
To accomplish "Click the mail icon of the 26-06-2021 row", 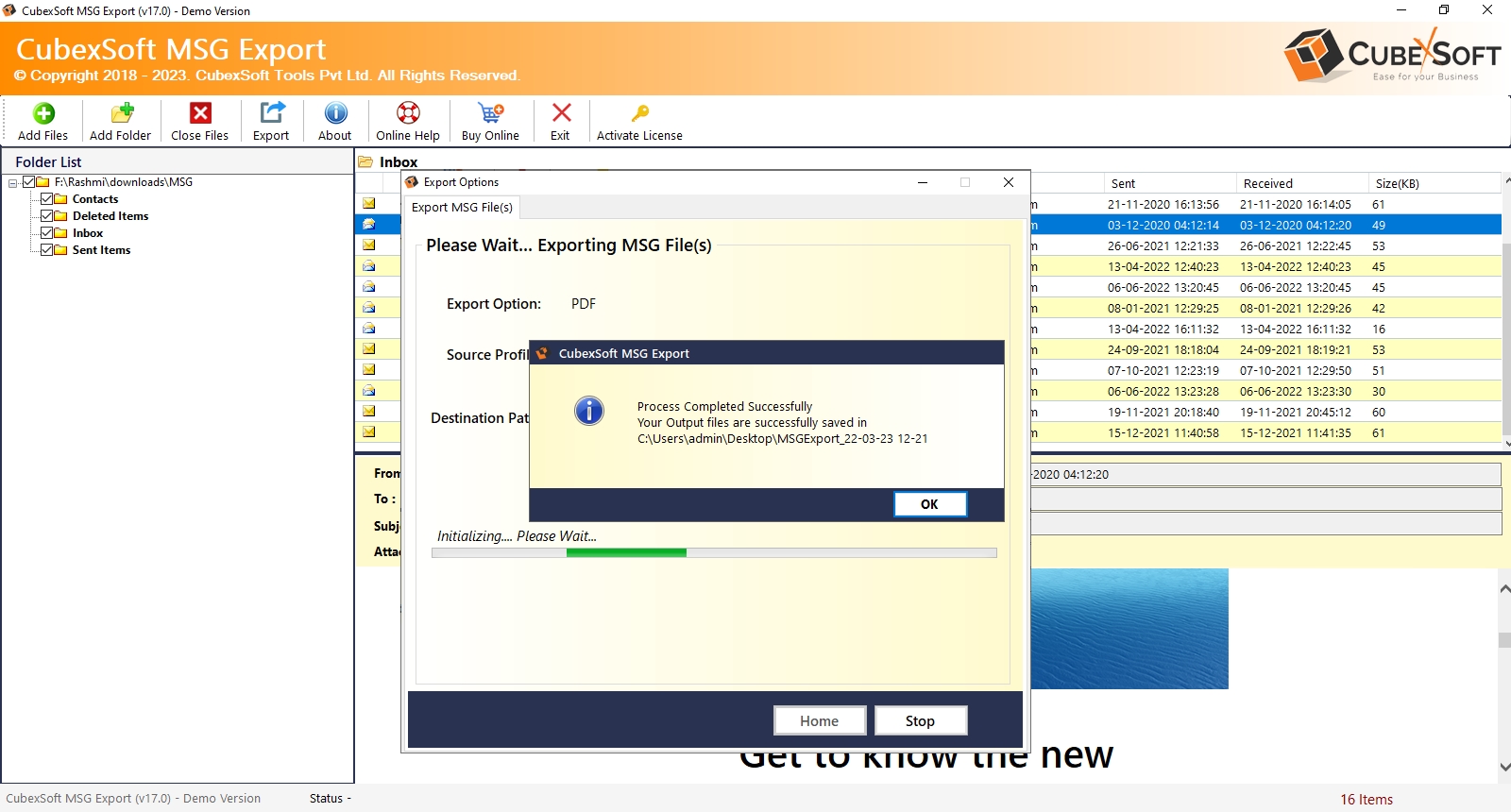I will coord(369,245).
